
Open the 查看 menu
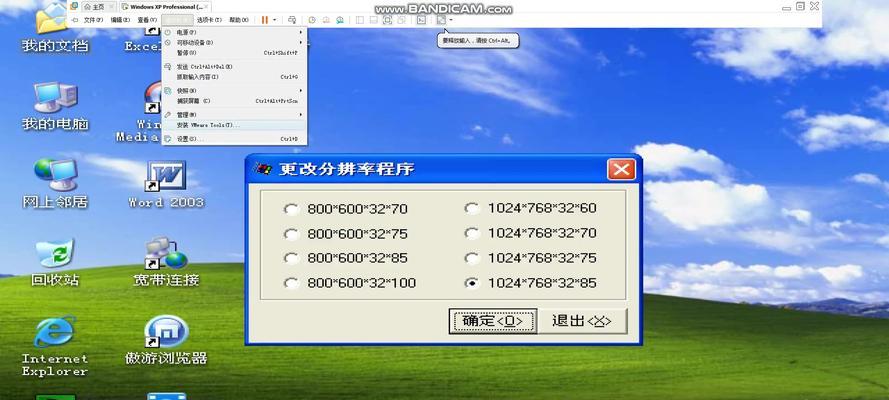tap(147, 20)
